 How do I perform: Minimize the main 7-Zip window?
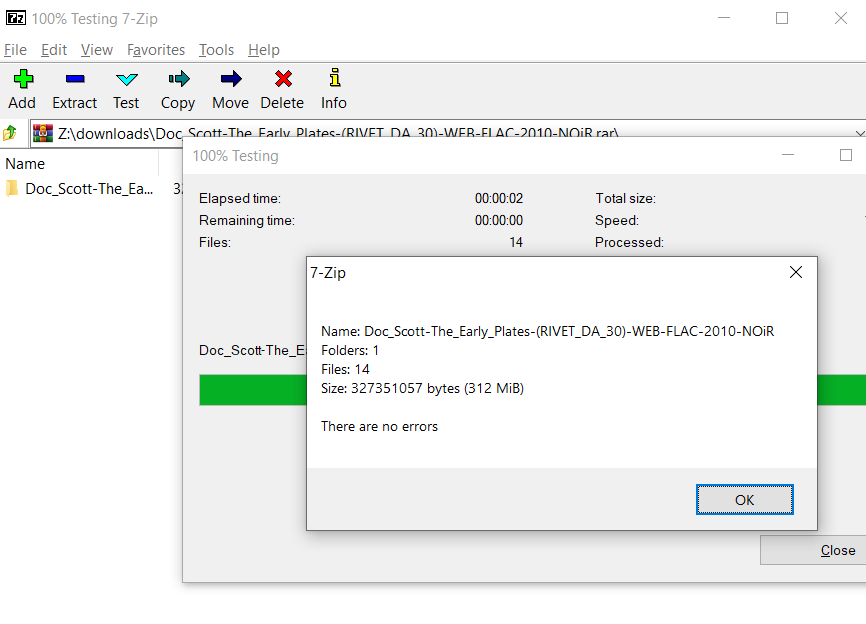tap(724, 18)
